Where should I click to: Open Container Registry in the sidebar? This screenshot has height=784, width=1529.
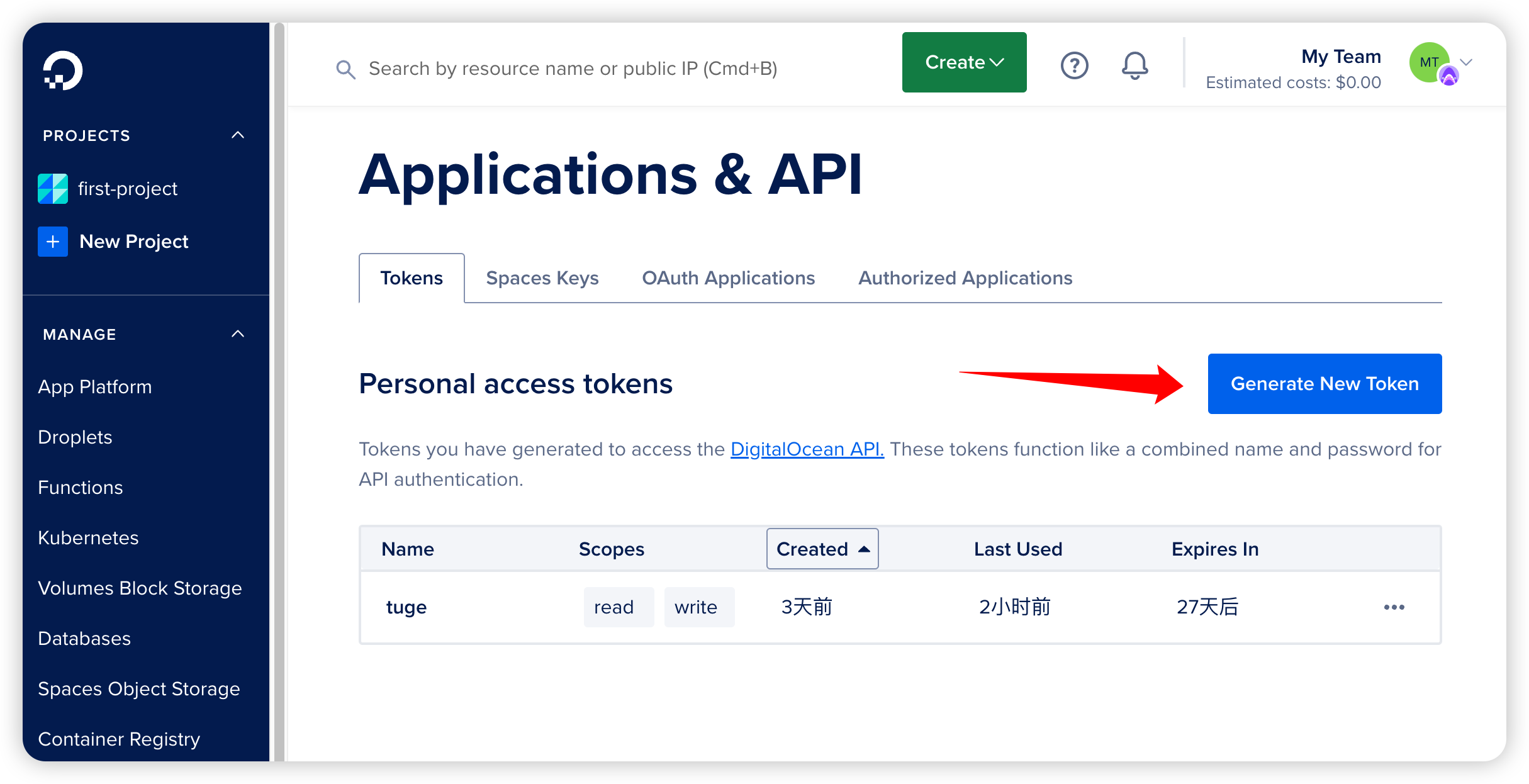[119, 739]
